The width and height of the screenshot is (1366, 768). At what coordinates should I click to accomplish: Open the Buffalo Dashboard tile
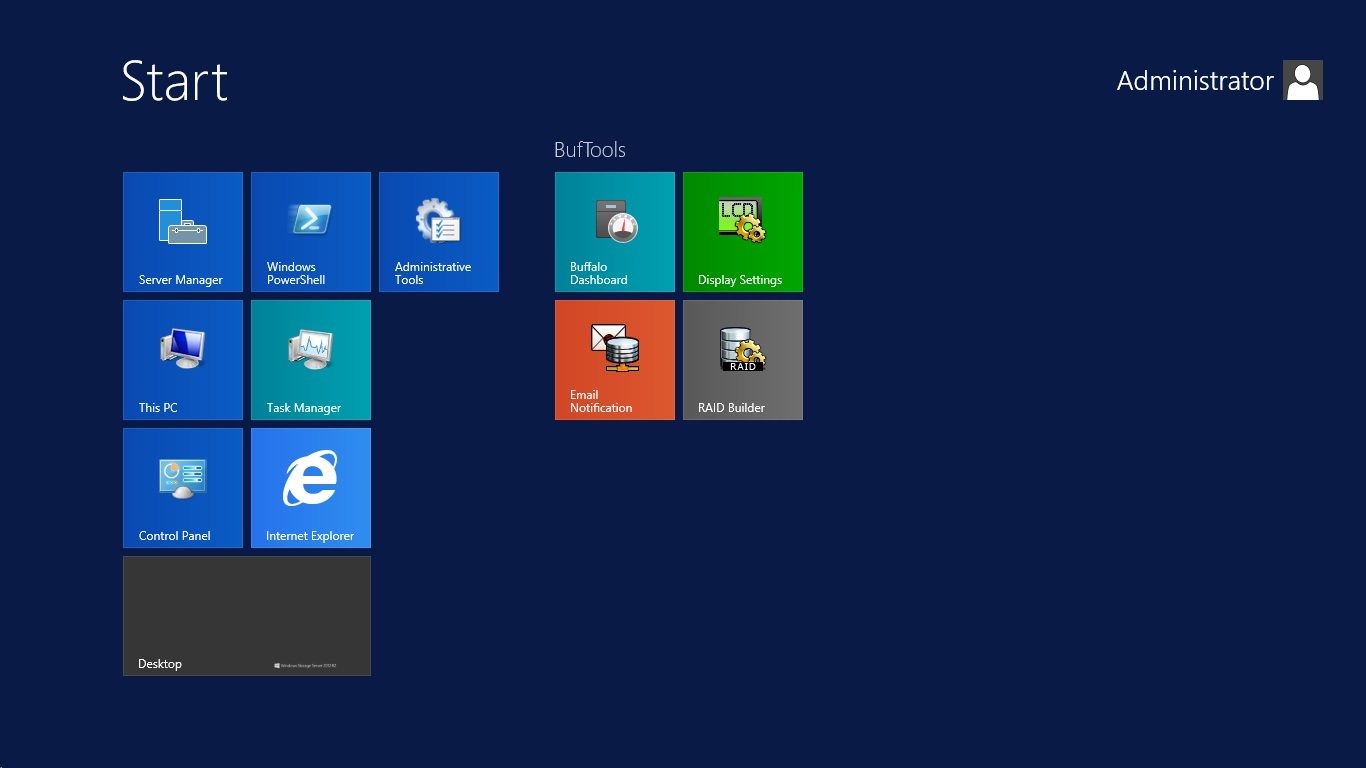pyautogui.click(x=615, y=232)
